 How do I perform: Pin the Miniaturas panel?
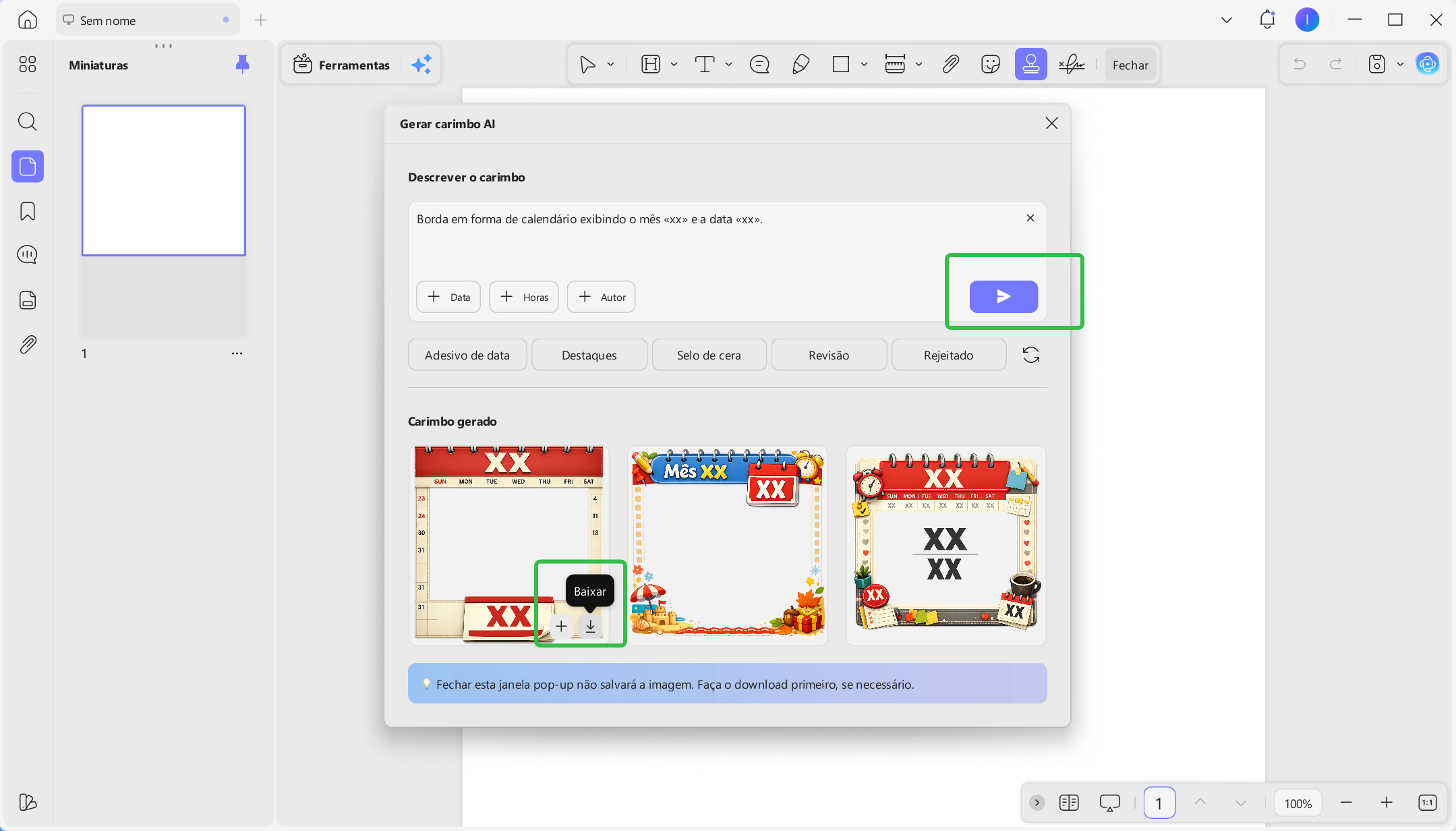242,65
